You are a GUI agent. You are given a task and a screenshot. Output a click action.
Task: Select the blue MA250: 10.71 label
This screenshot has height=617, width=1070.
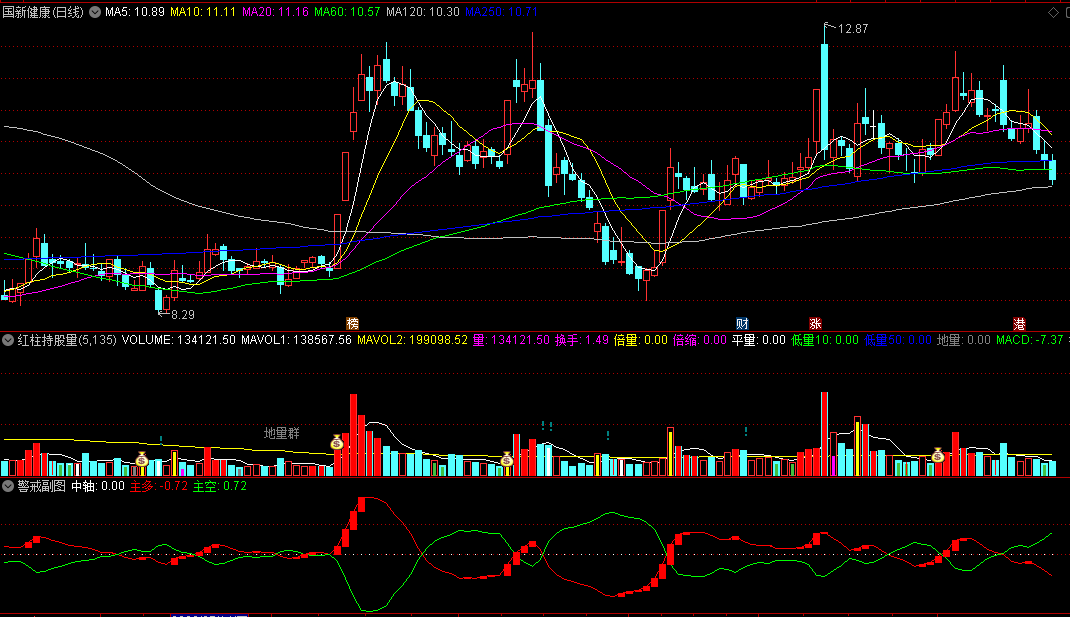(502, 12)
